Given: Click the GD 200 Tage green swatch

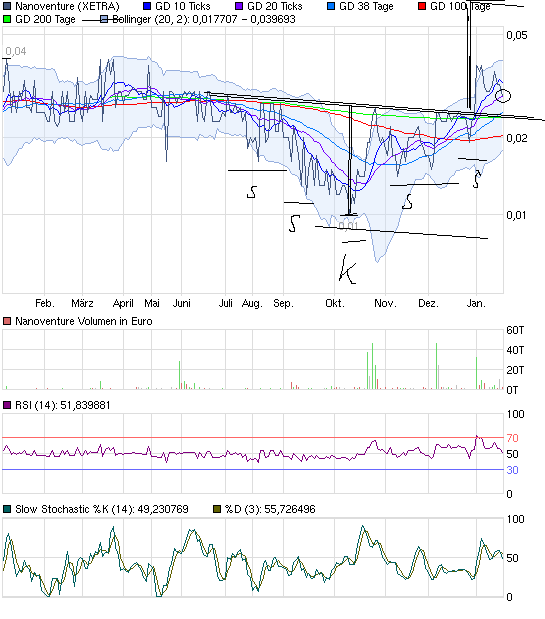Looking at the screenshot, I should [7, 19].
